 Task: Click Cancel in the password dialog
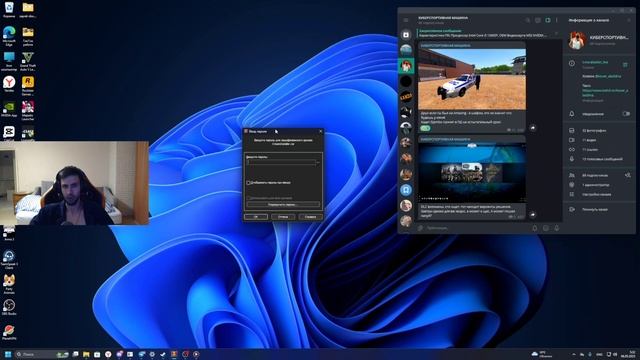pyautogui.click(x=283, y=217)
